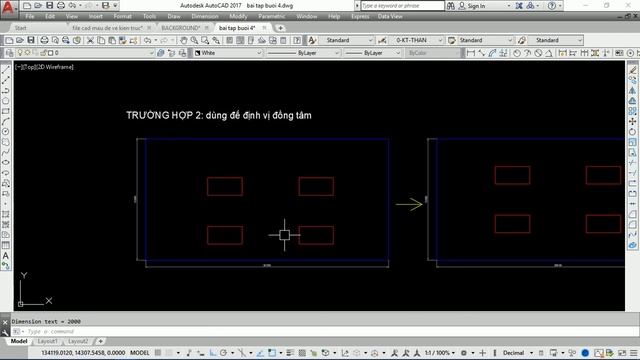Switch to the Layout1 tab
The image size is (640, 360).
(47, 341)
